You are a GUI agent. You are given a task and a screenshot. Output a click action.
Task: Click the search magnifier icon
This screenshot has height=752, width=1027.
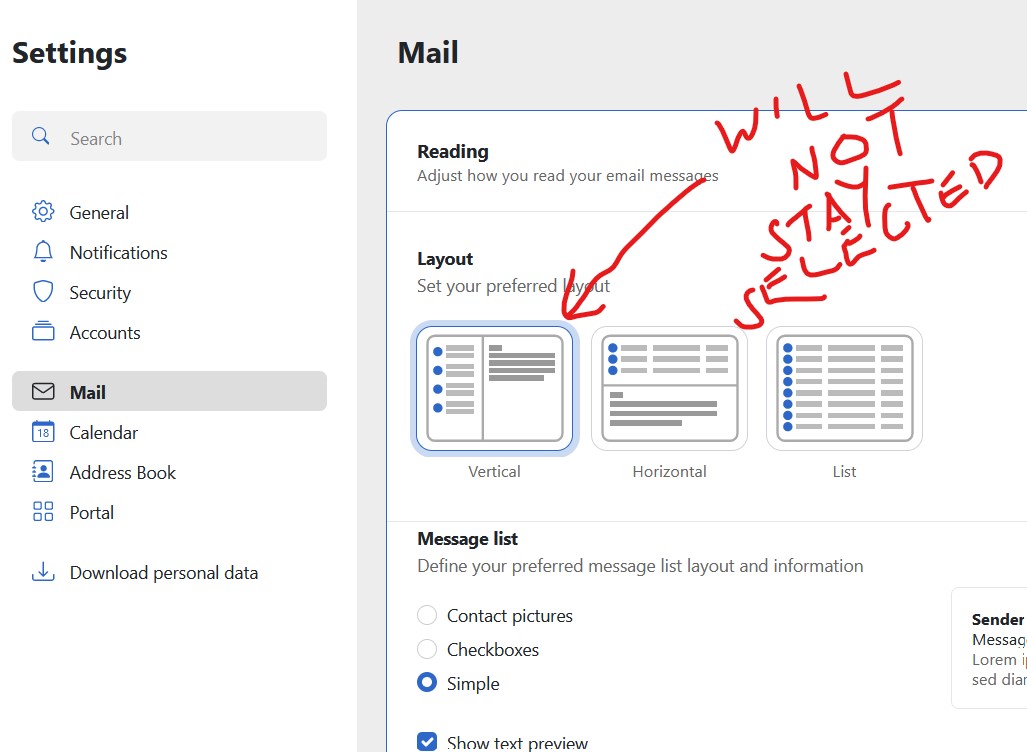(x=40, y=136)
